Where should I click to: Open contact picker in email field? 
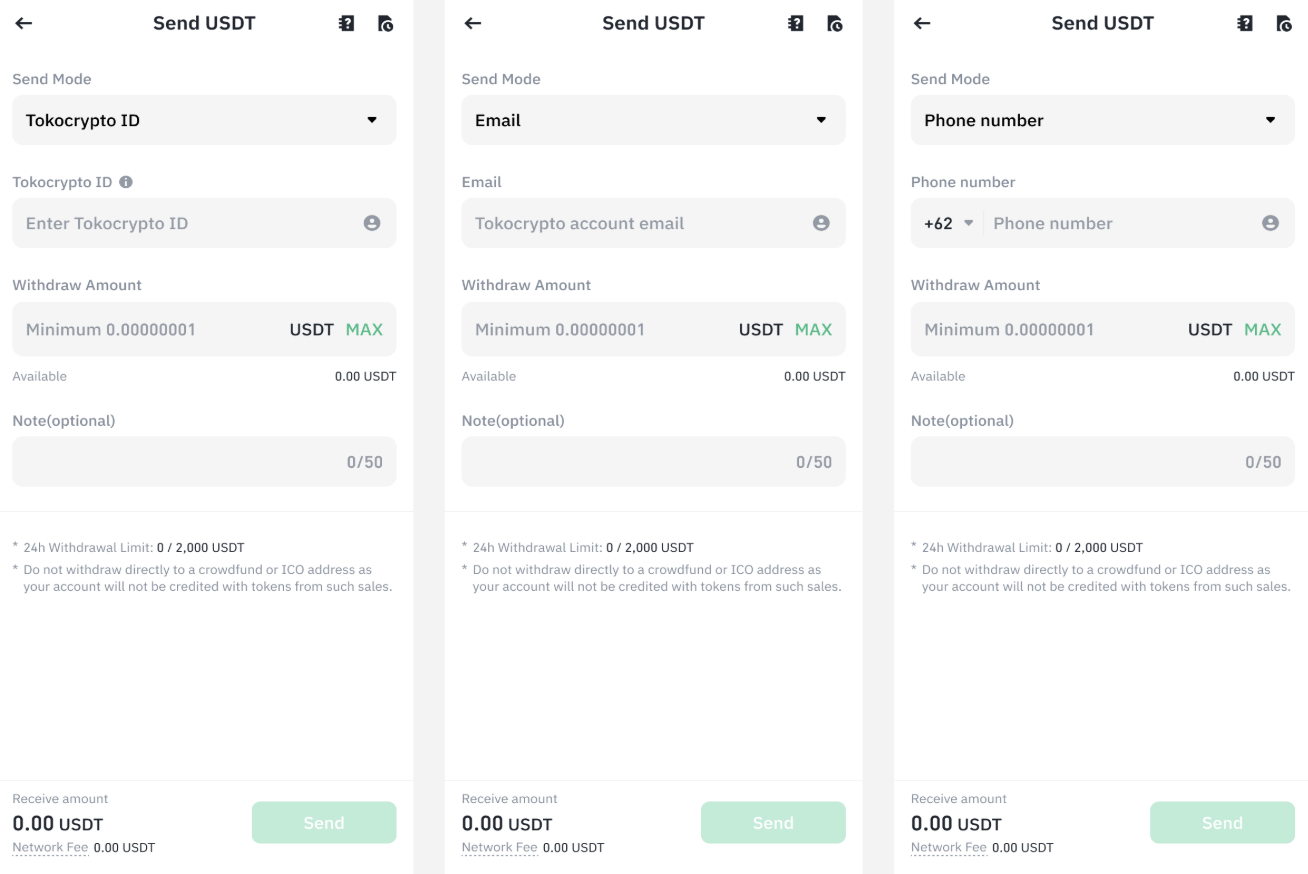821,223
